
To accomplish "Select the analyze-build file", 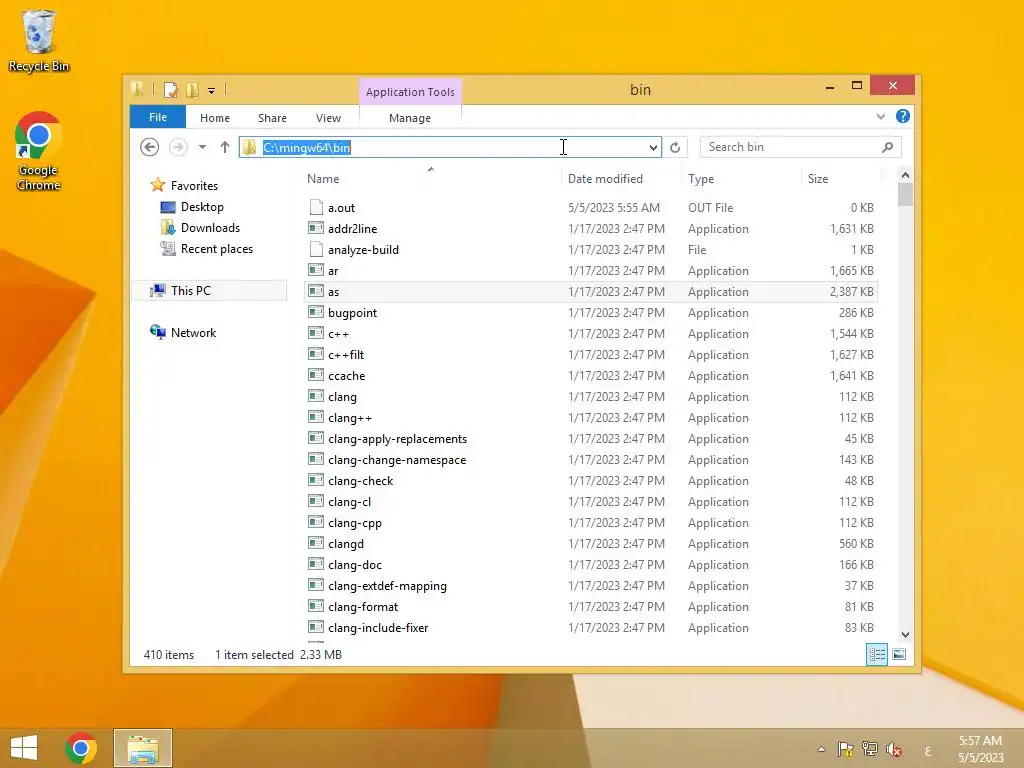I will pos(363,249).
